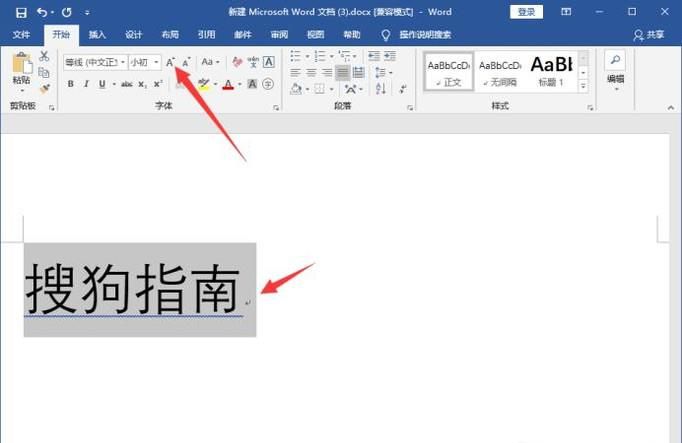Click the Format Painter brush icon

coord(44,89)
